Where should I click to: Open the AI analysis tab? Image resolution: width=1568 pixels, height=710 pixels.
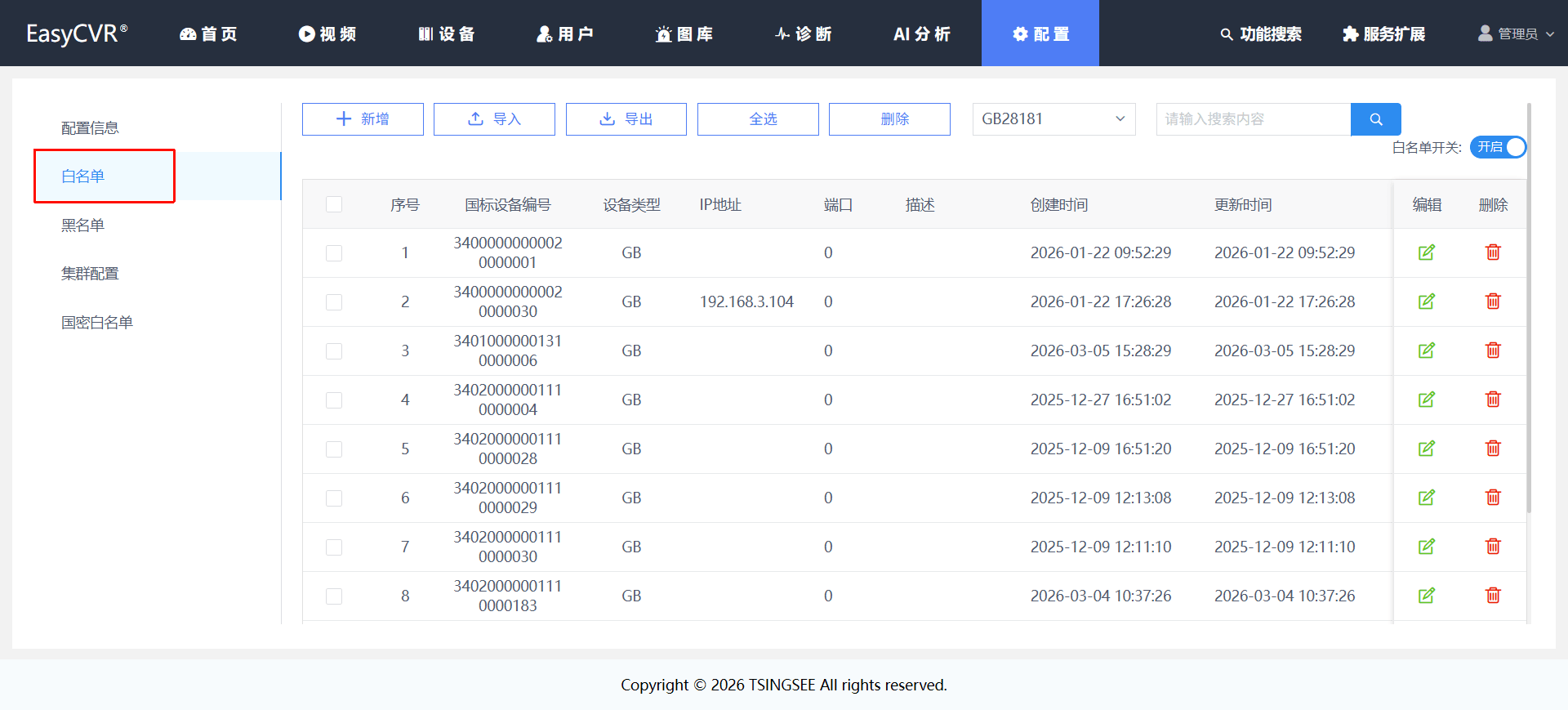922,33
